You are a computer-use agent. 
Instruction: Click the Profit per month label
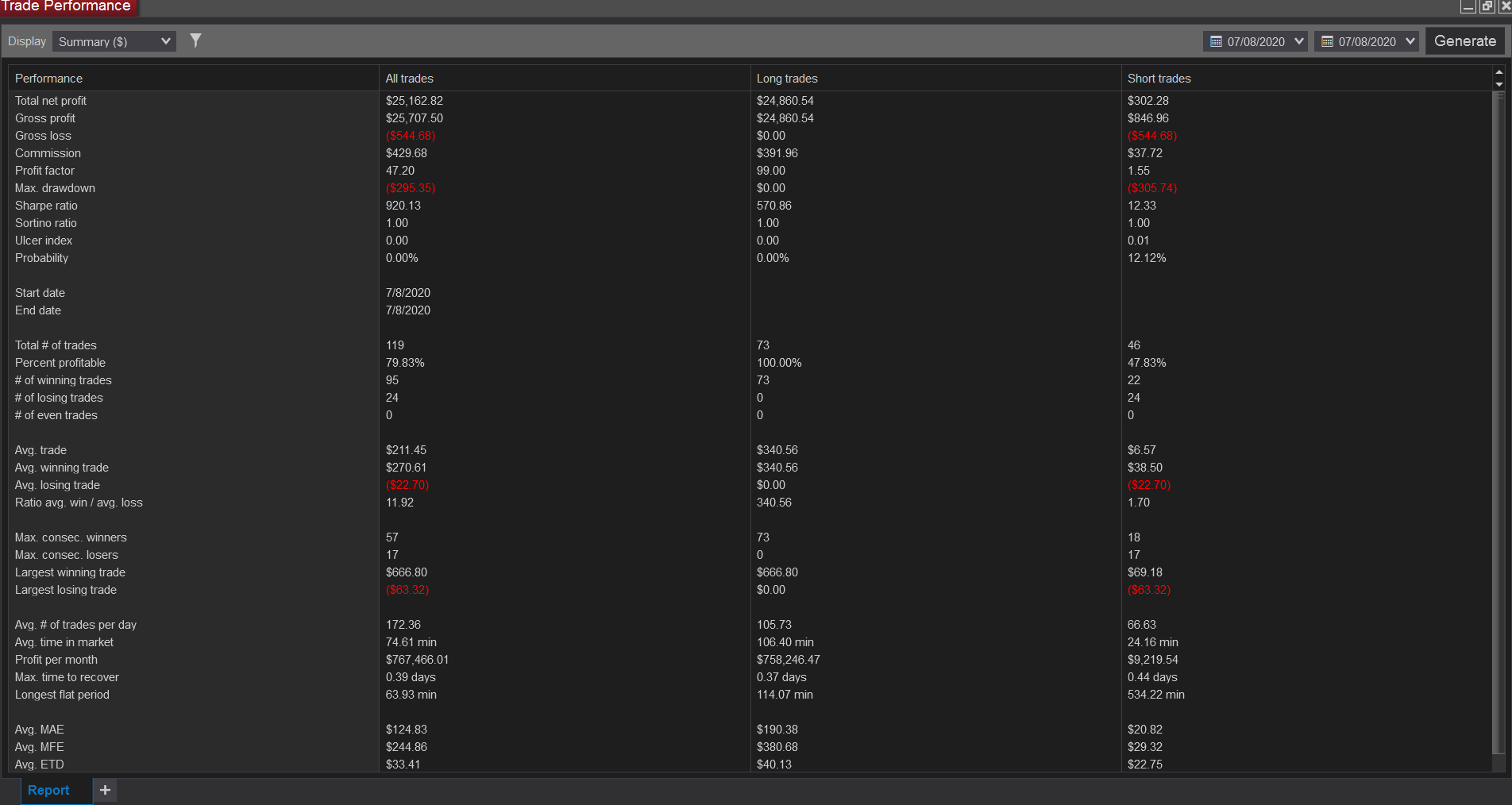[56, 660]
